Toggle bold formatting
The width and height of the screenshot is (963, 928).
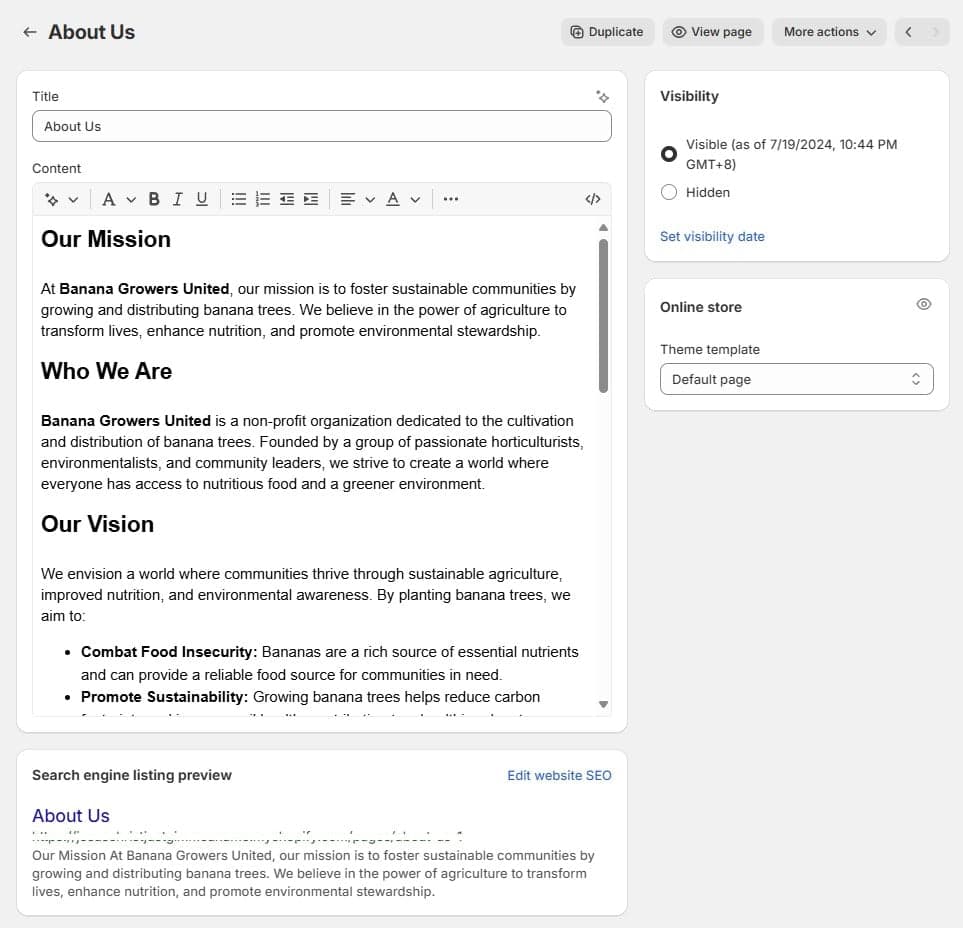coord(154,199)
